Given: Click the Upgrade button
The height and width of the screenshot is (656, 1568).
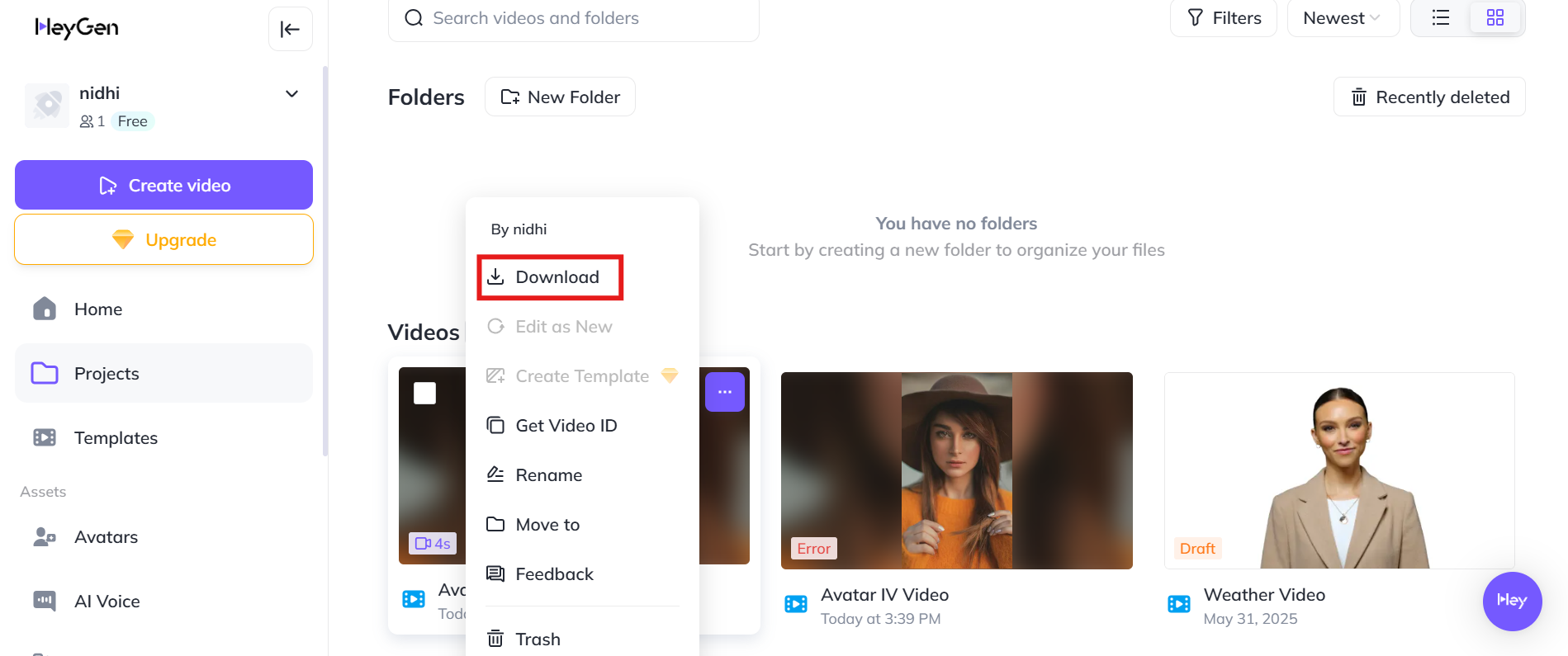Looking at the screenshot, I should [x=163, y=239].
